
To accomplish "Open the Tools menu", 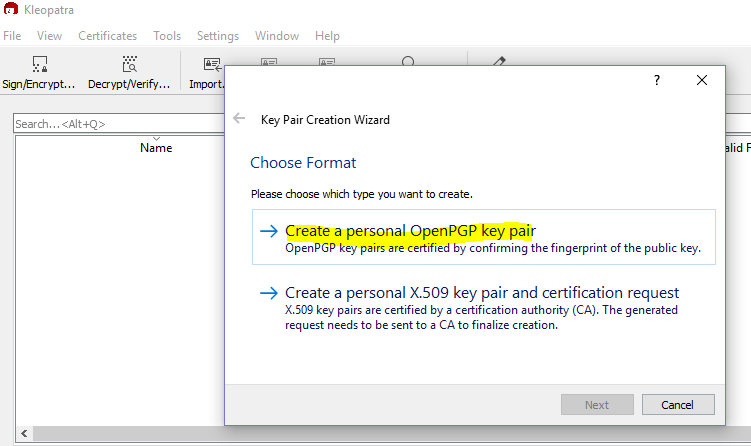I will [x=167, y=36].
